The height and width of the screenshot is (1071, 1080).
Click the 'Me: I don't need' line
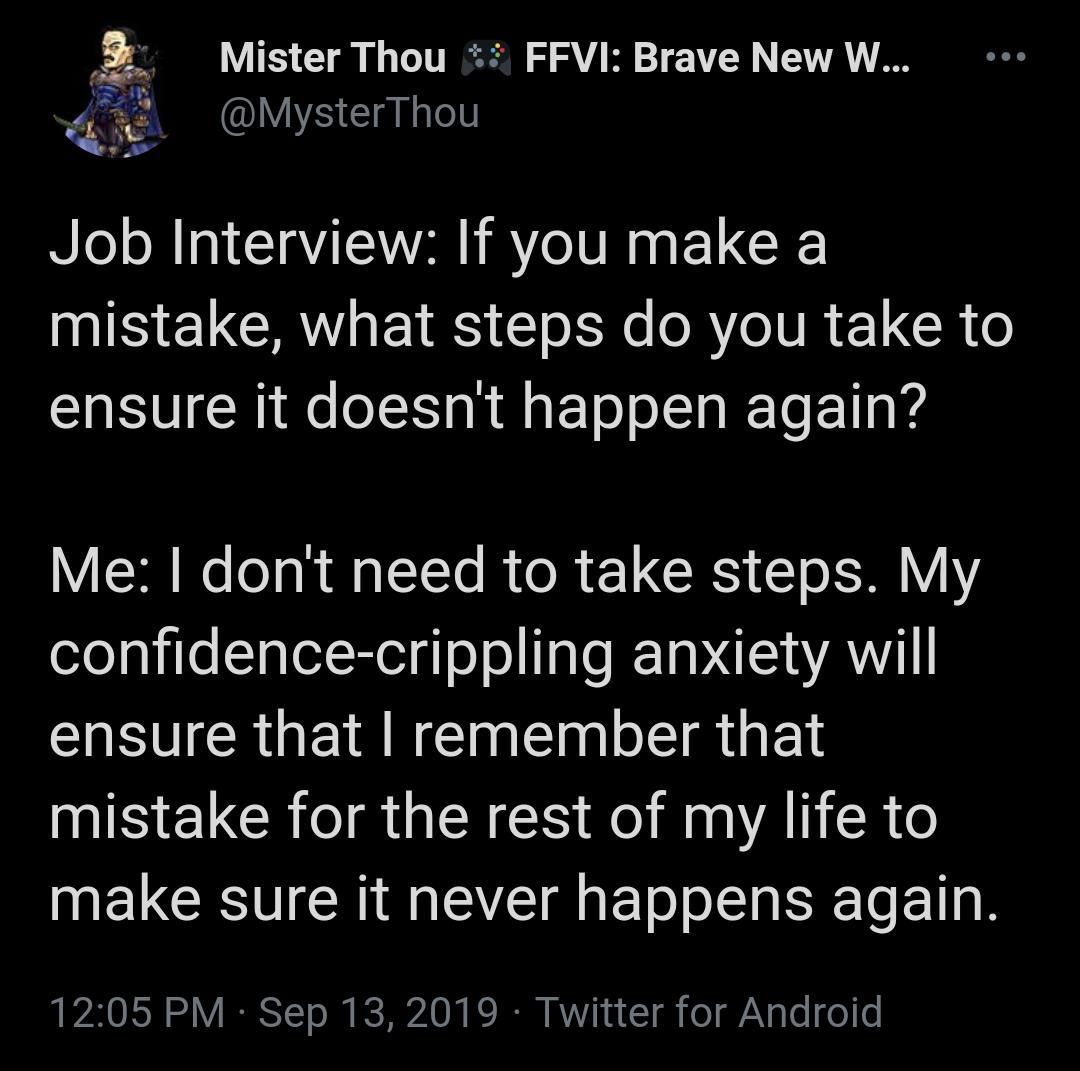pyautogui.click(x=514, y=573)
